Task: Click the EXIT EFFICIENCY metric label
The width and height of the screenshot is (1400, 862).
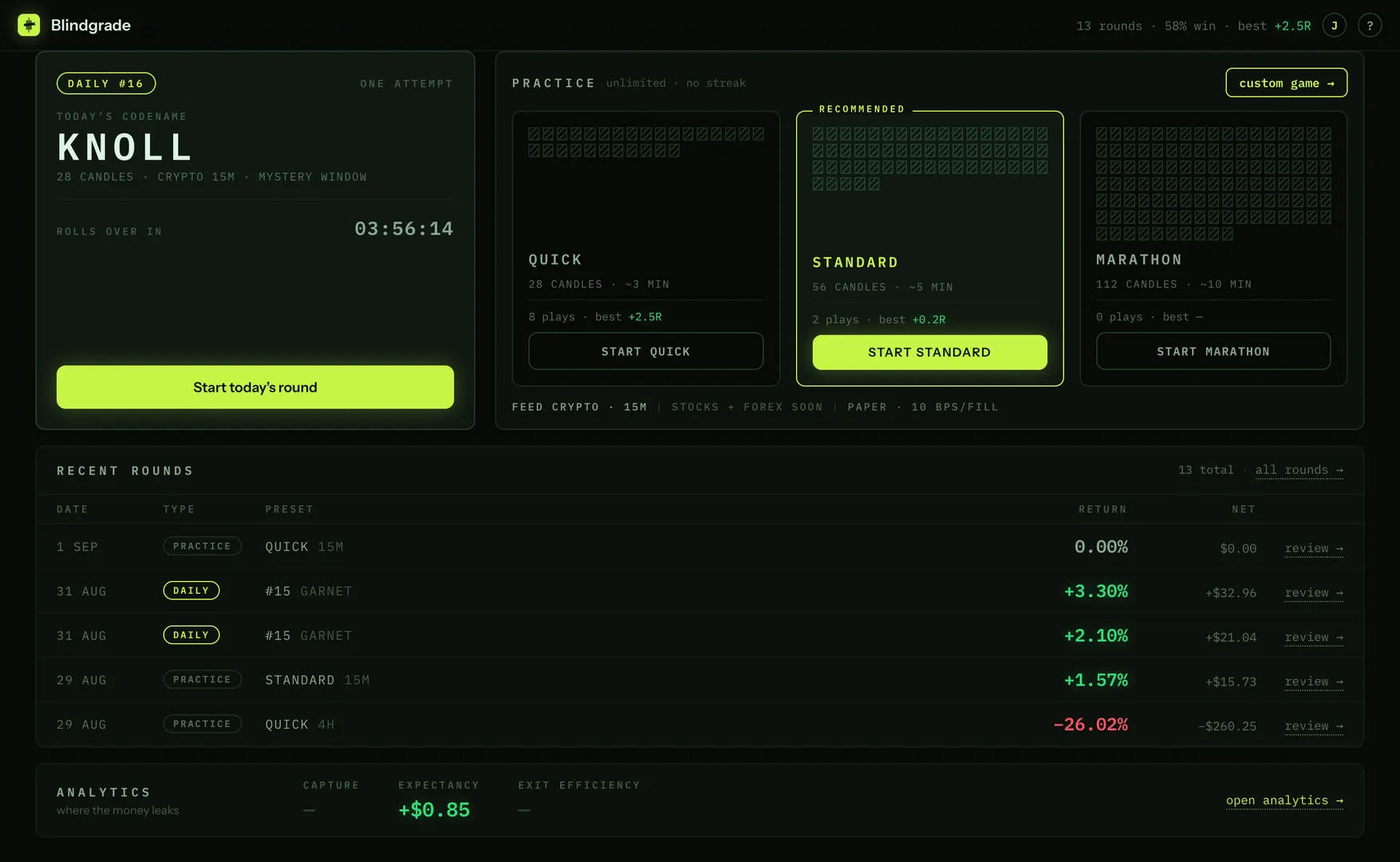Action: 579,785
